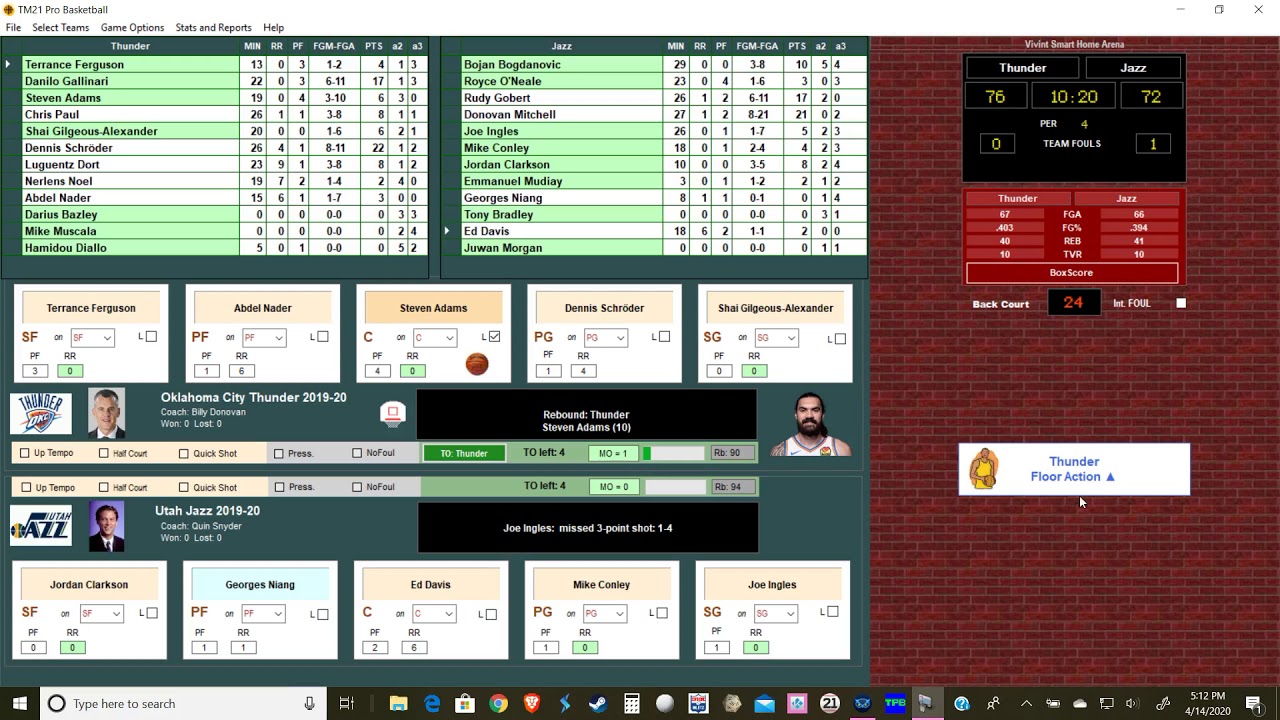Open the People icon in the taskbar
Screen dimensions: 1280x720
993,704
